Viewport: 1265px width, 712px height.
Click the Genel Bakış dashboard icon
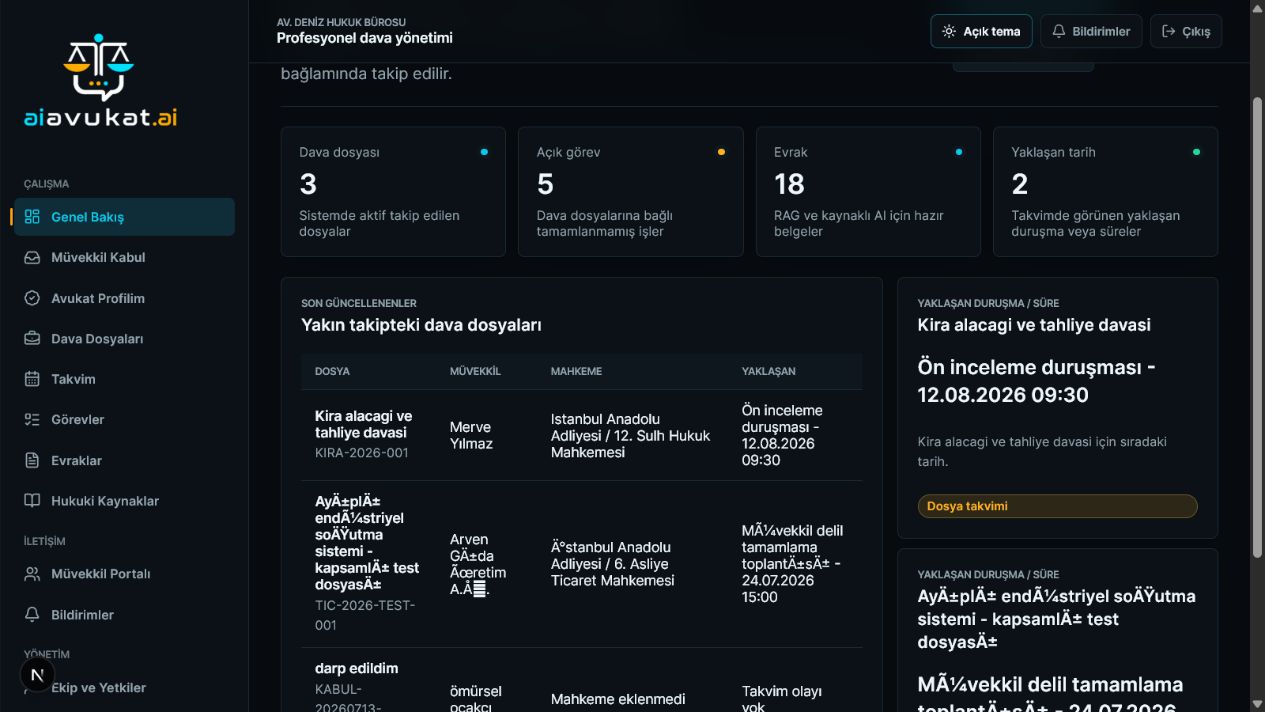point(32,217)
